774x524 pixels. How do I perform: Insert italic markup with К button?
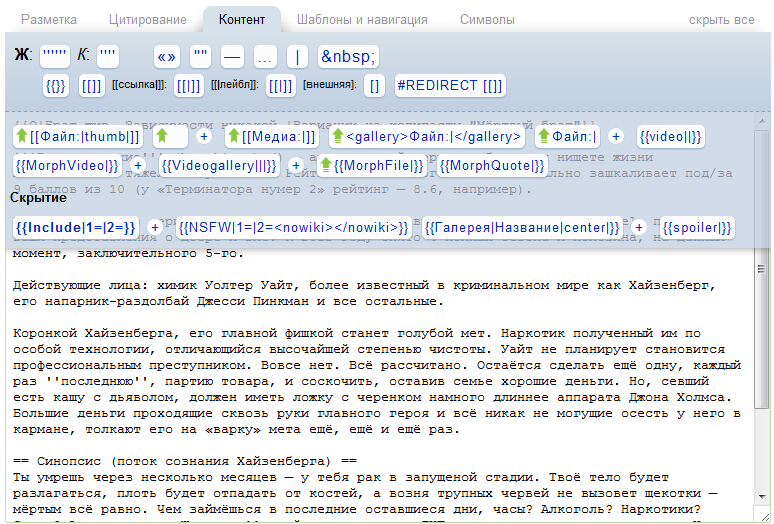[x=108, y=55]
